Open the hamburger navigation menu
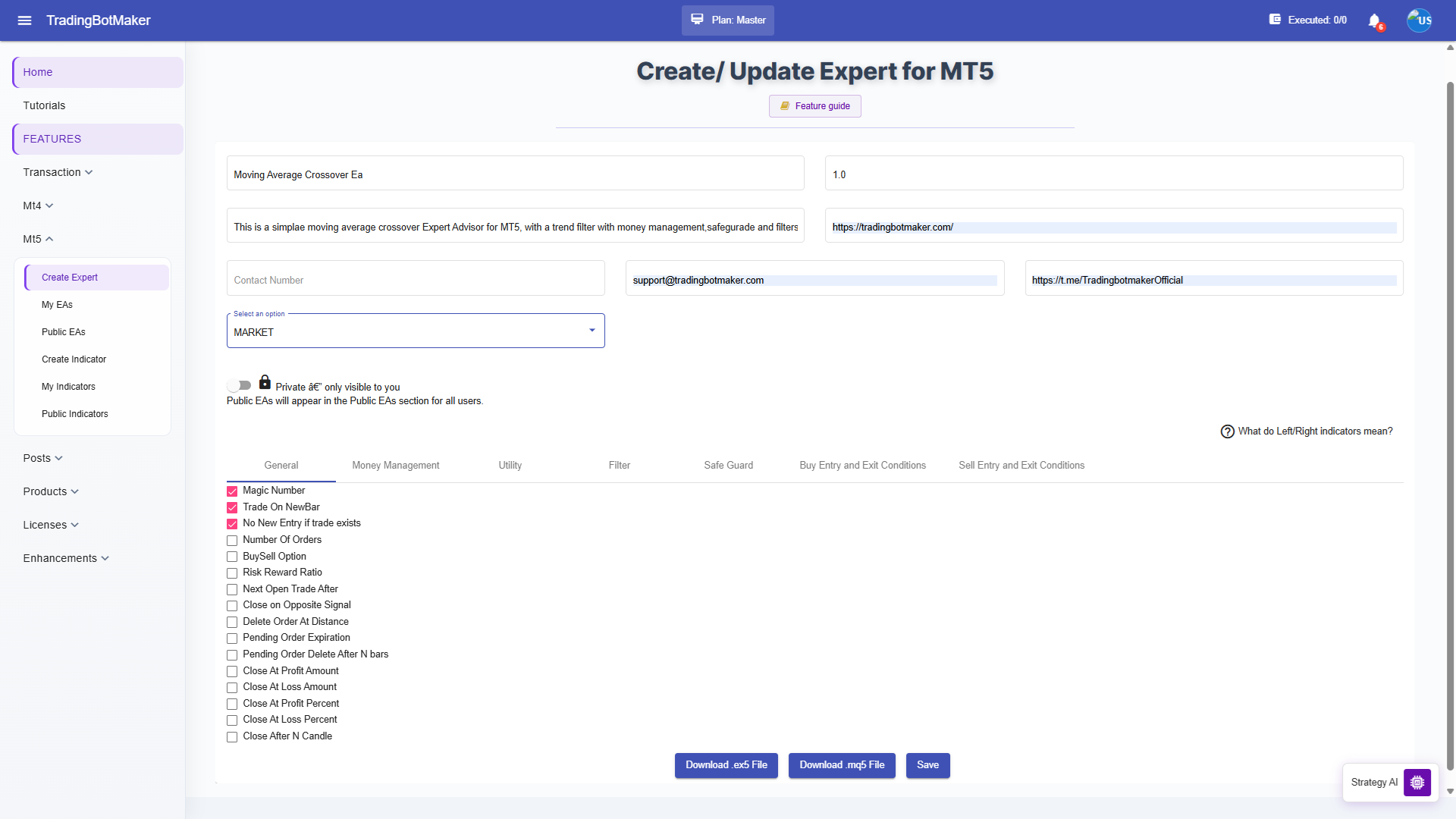Screen dimensions: 1456x819 [24, 20]
